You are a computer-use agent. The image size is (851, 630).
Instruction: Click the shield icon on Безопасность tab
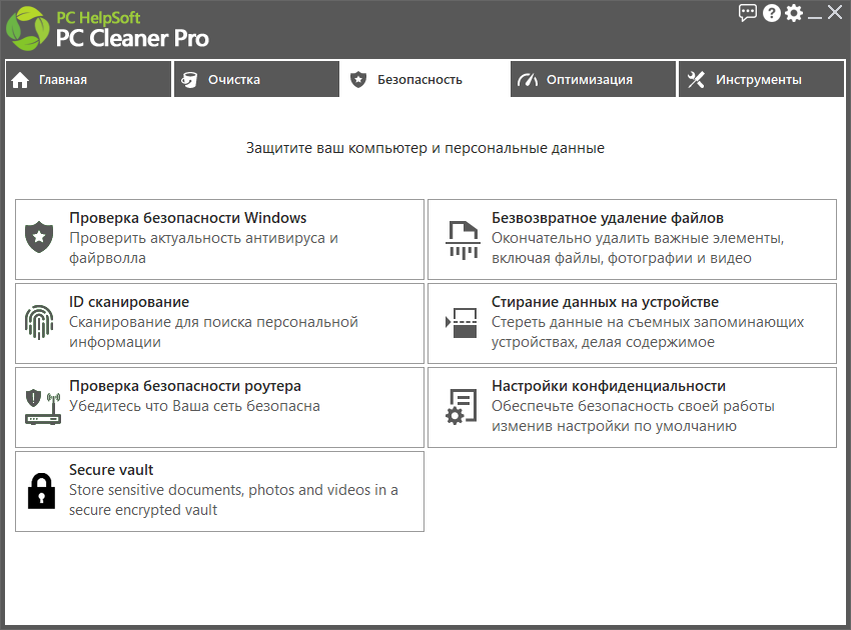click(358, 80)
